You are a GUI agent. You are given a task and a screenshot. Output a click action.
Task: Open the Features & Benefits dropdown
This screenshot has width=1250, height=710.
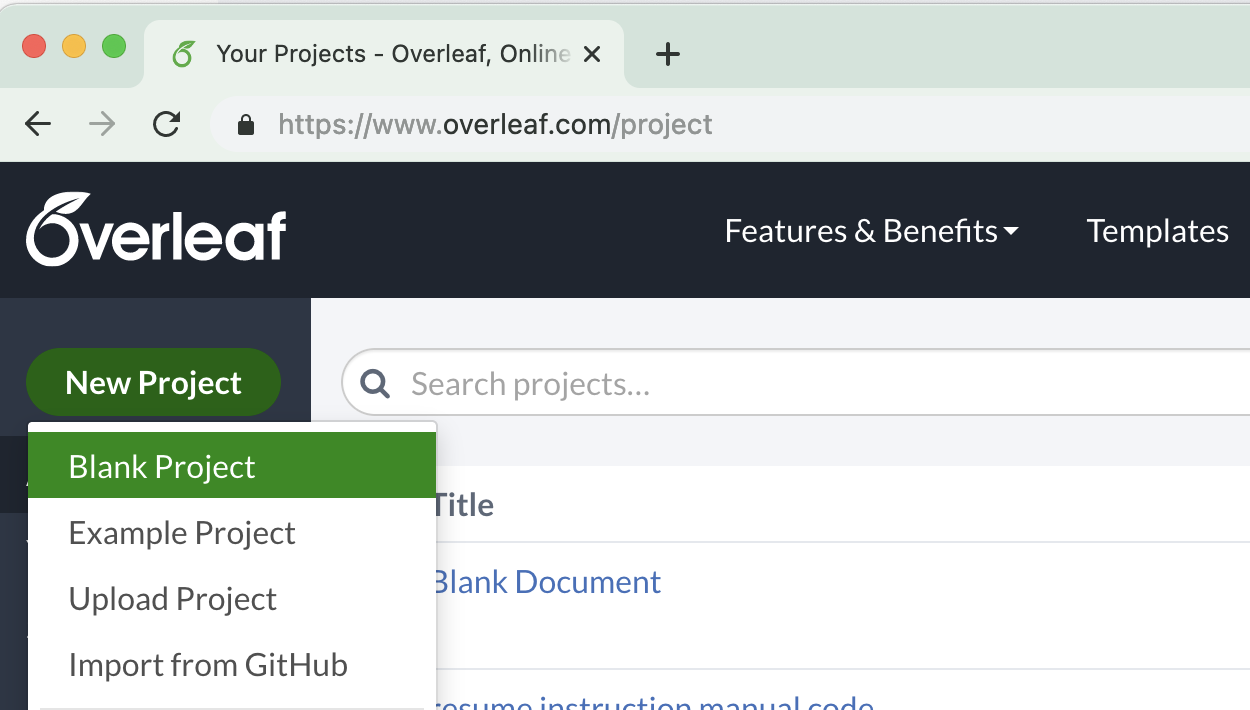tap(870, 230)
